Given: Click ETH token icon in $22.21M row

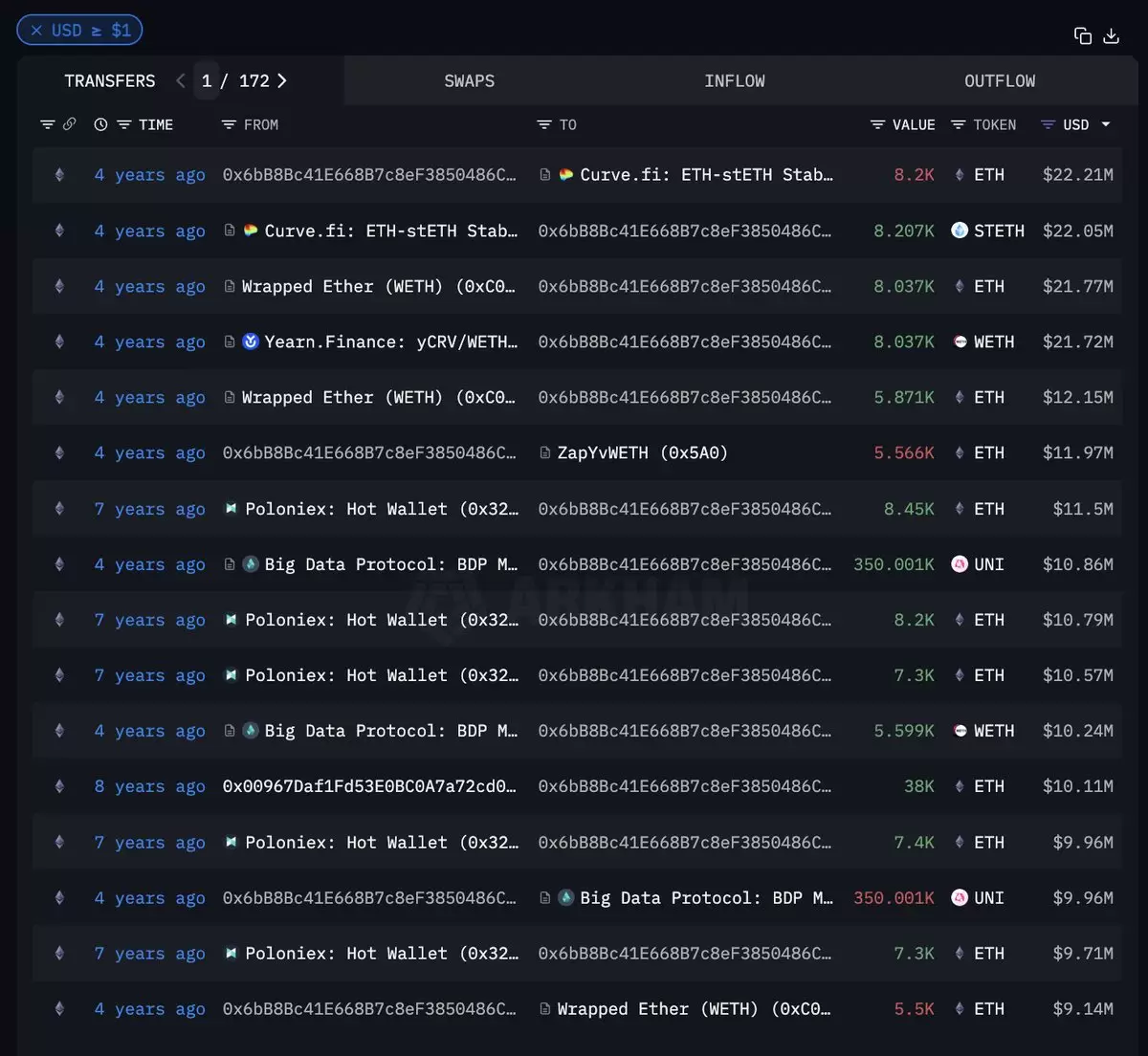Looking at the screenshot, I should 960,175.
